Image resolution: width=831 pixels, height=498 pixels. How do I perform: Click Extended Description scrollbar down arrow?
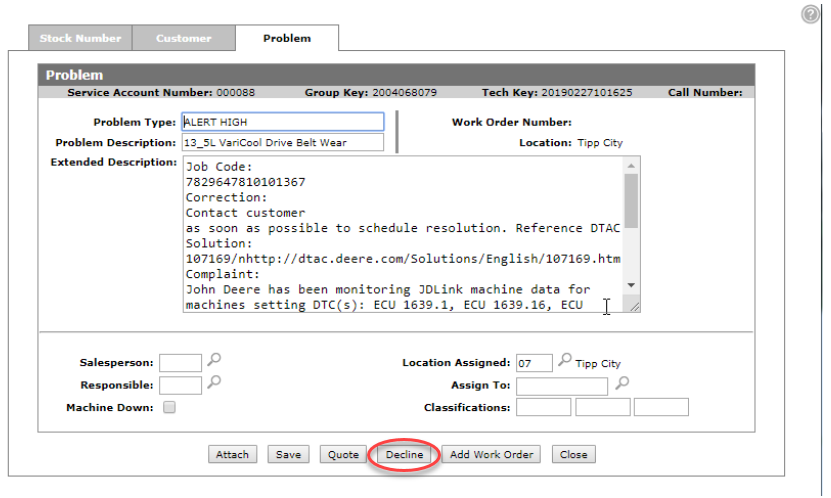coord(630,286)
